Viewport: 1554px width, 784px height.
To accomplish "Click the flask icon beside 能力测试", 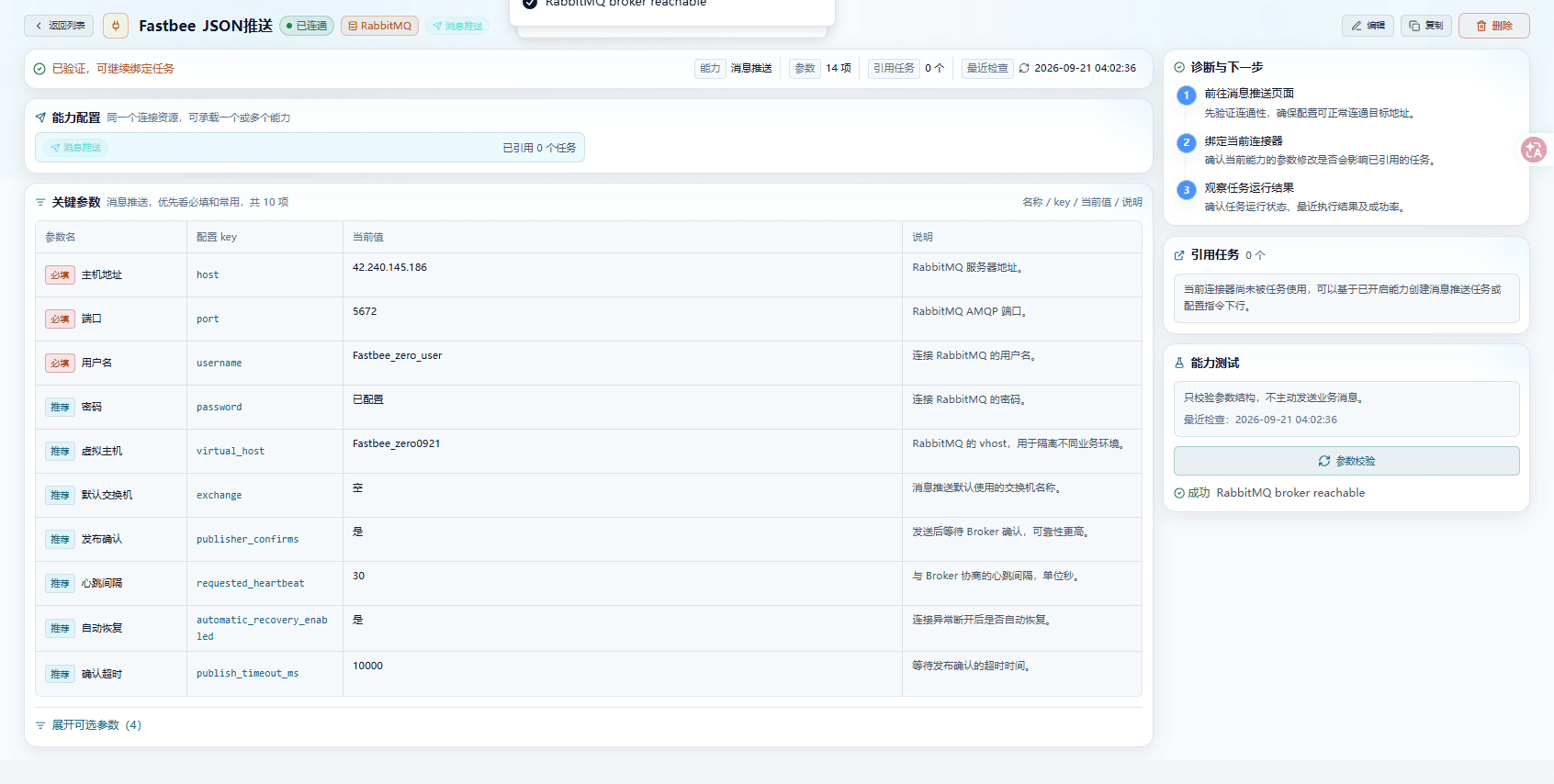I will (1179, 364).
